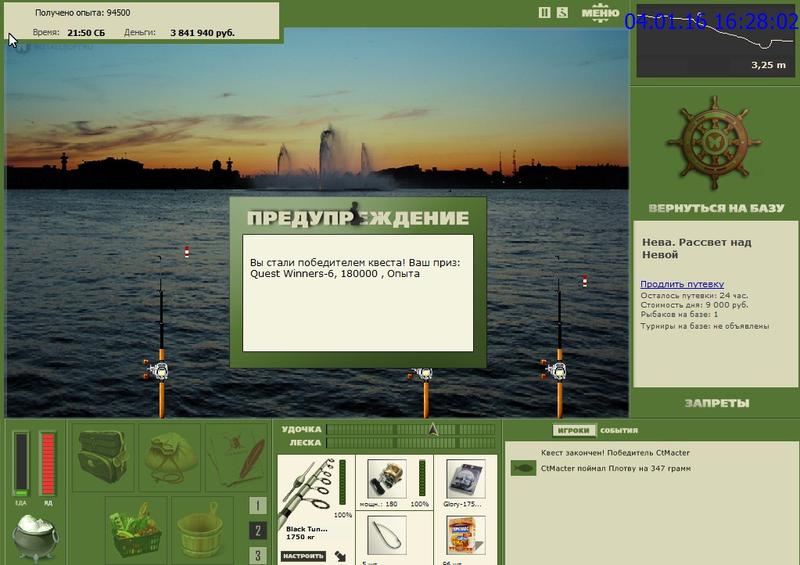This screenshot has height=565, width=800.
Task: Click 'Стоимость дня: 9 000 руб.' text
Action: point(694,305)
